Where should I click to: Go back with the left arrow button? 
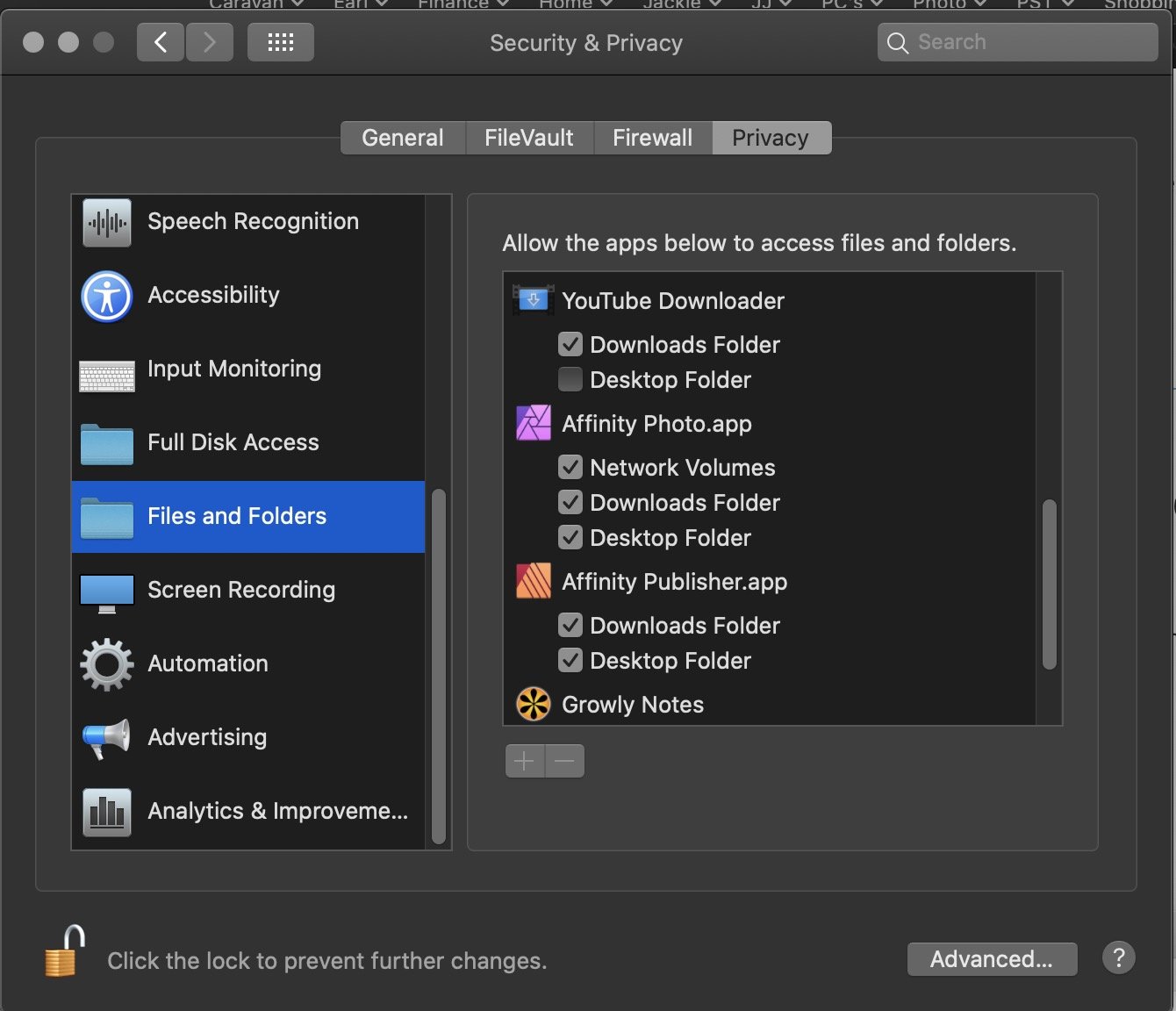coord(161,42)
